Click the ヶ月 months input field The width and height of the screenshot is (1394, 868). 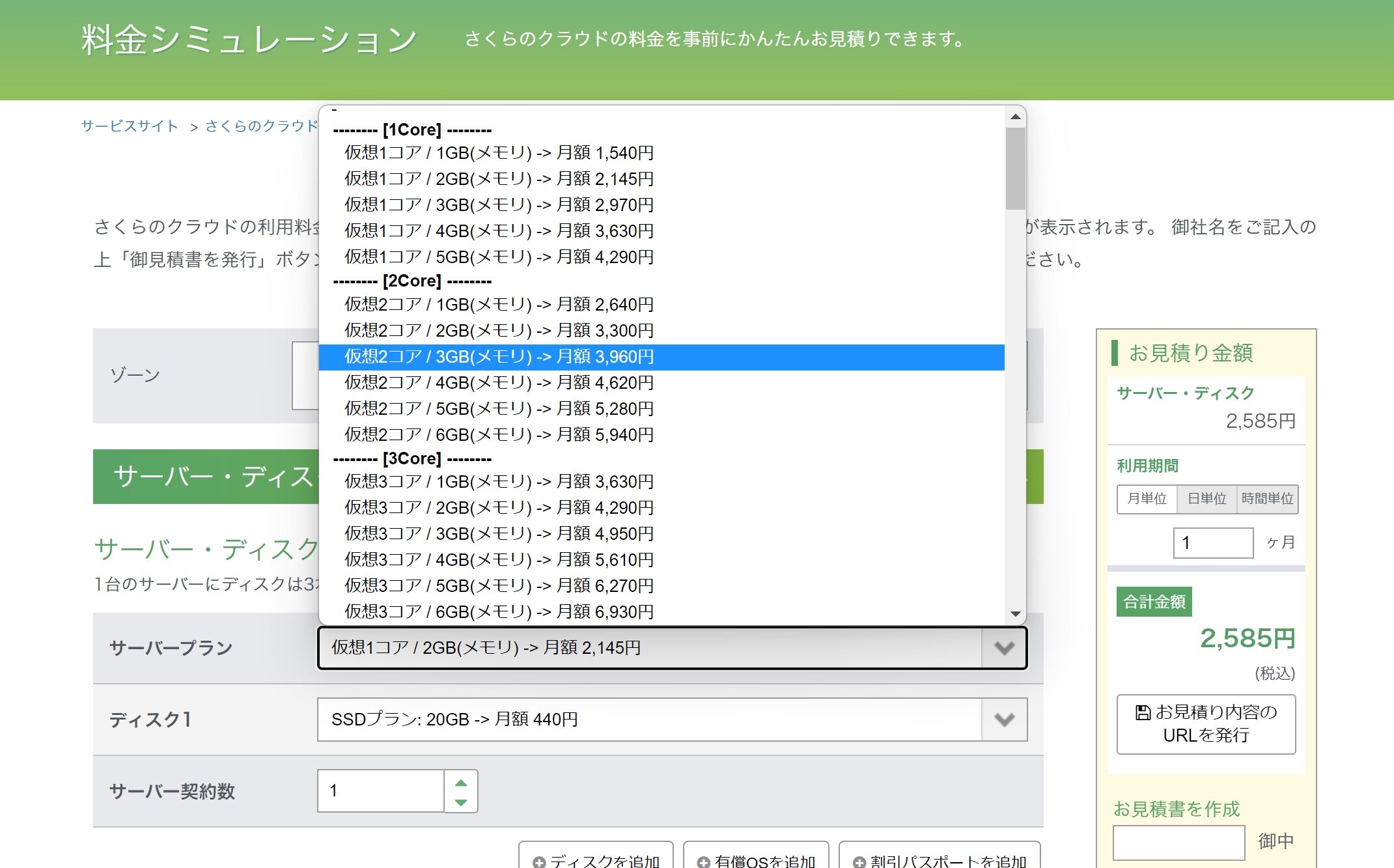point(1213,543)
